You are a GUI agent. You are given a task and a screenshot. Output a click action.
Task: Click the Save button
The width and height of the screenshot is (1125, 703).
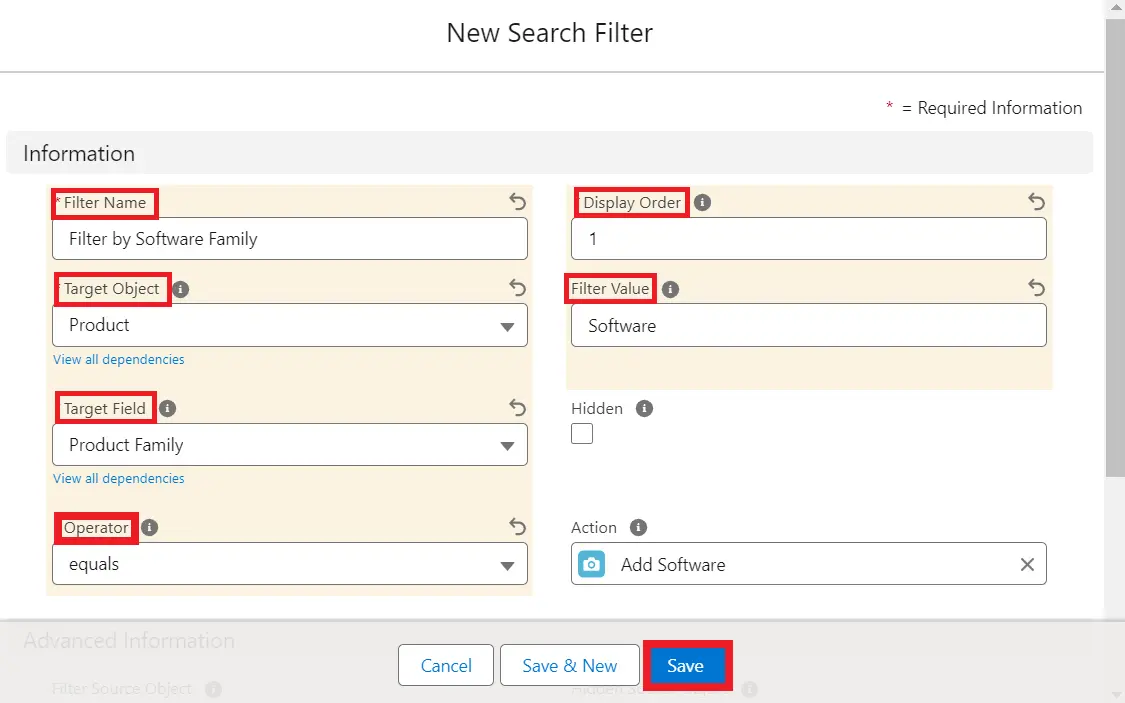[x=686, y=666]
